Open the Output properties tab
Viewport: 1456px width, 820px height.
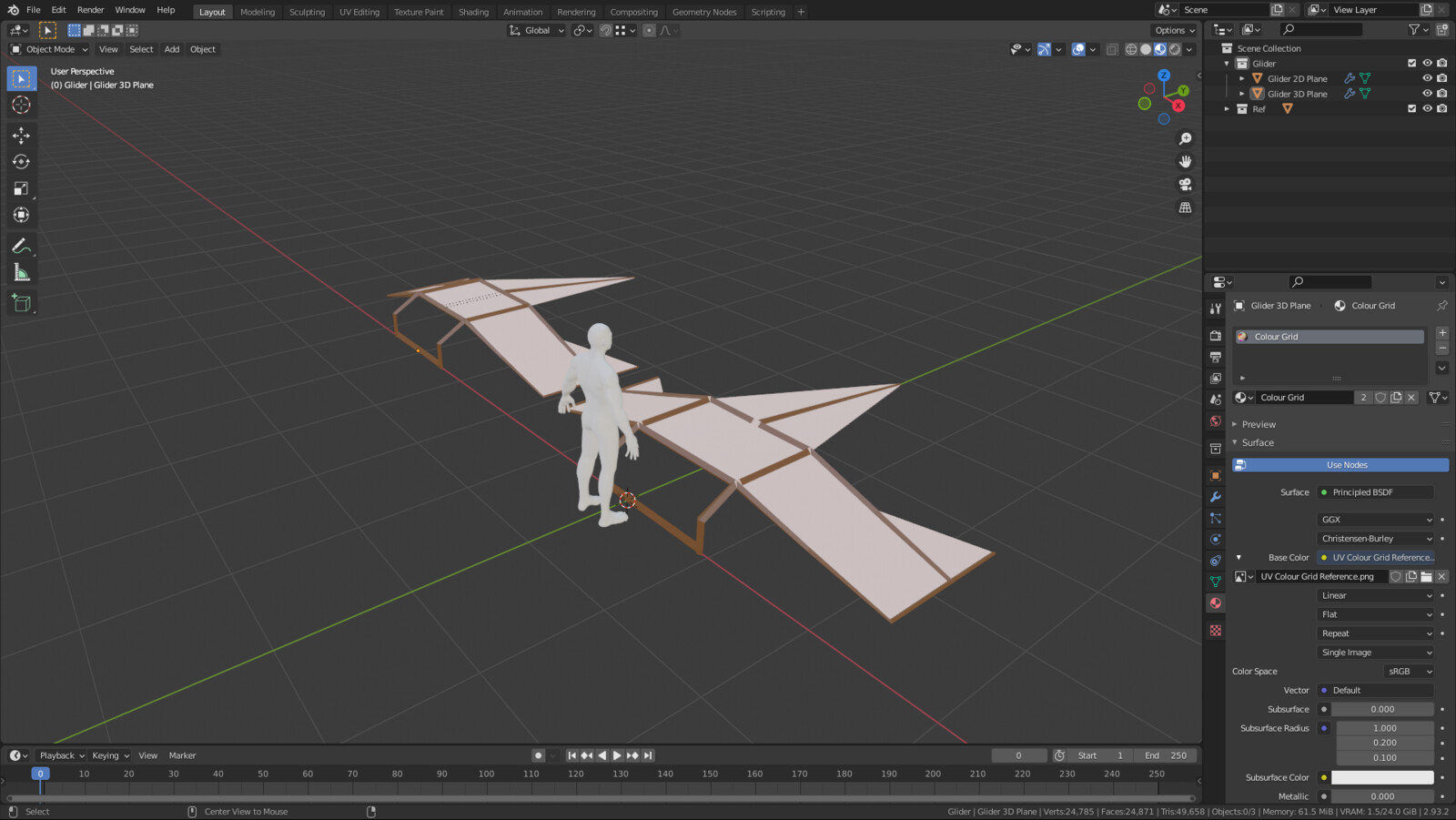tap(1216, 357)
